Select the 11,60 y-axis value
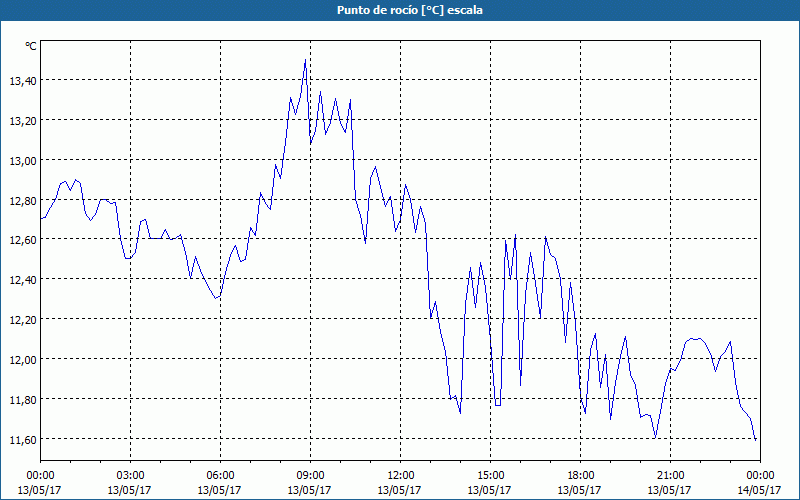The image size is (800, 500). tap(23, 439)
